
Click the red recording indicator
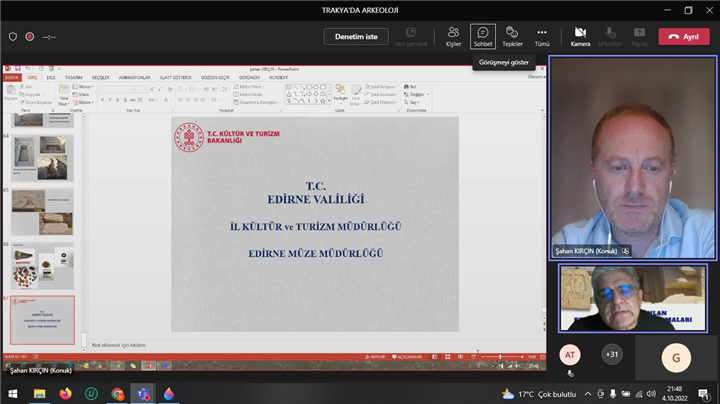[29, 37]
